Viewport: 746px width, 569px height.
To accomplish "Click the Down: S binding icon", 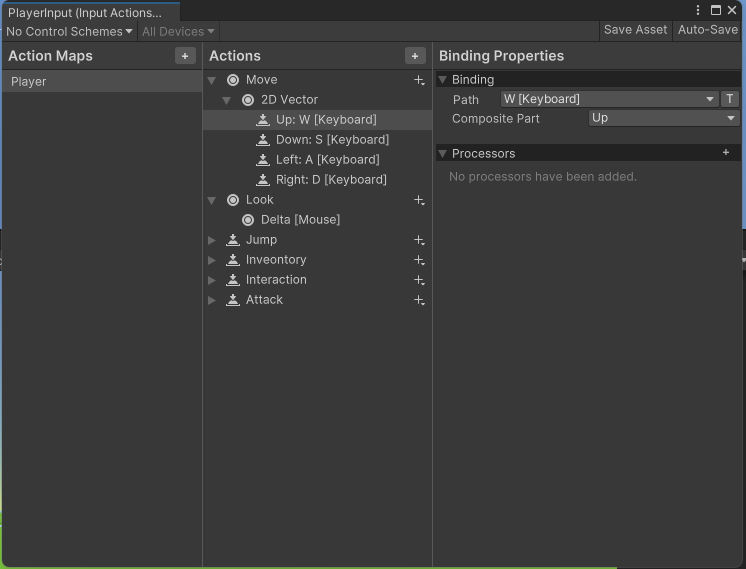I will (263, 140).
